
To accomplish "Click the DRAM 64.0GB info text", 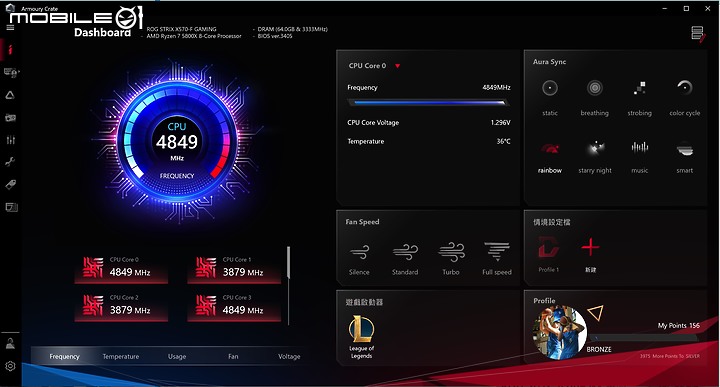I will [x=292, y=29].
